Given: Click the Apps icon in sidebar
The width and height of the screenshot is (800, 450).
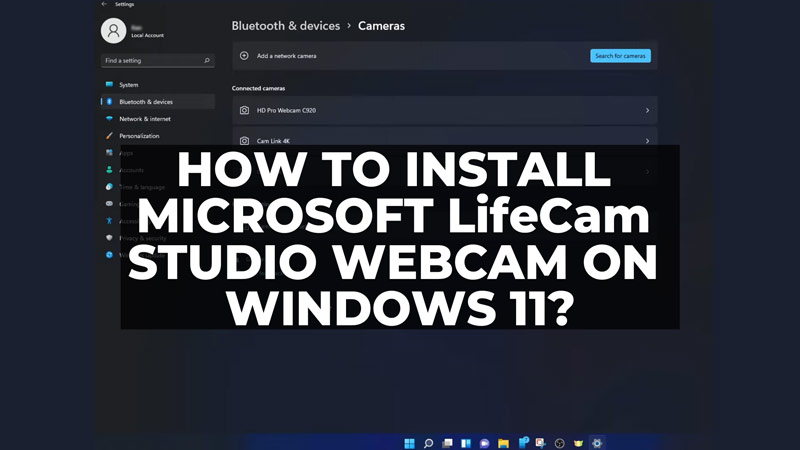Looking at the screenshot, I should (x=109, y=153).
